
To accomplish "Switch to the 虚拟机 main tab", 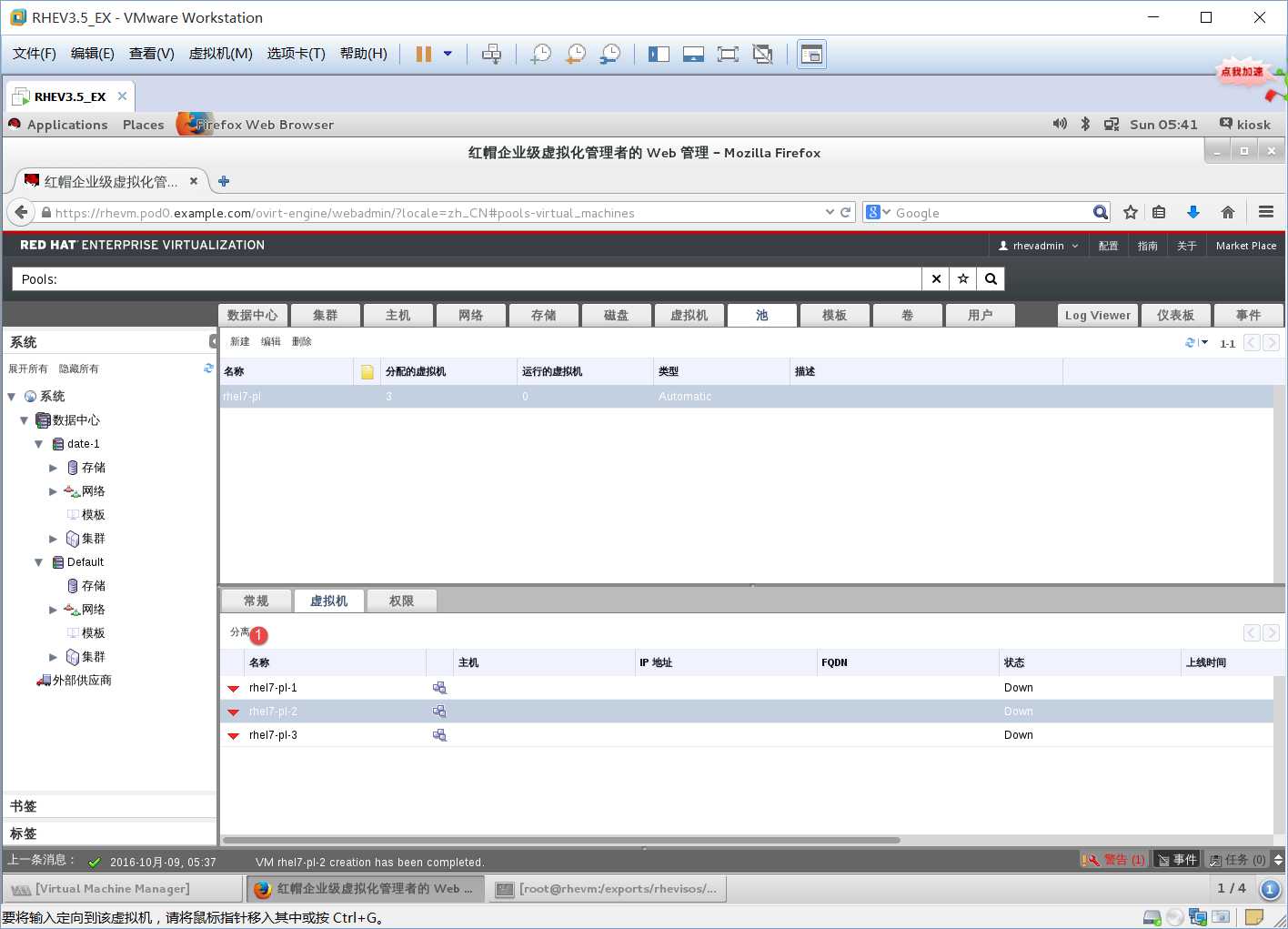I will [x=689, y=315].
